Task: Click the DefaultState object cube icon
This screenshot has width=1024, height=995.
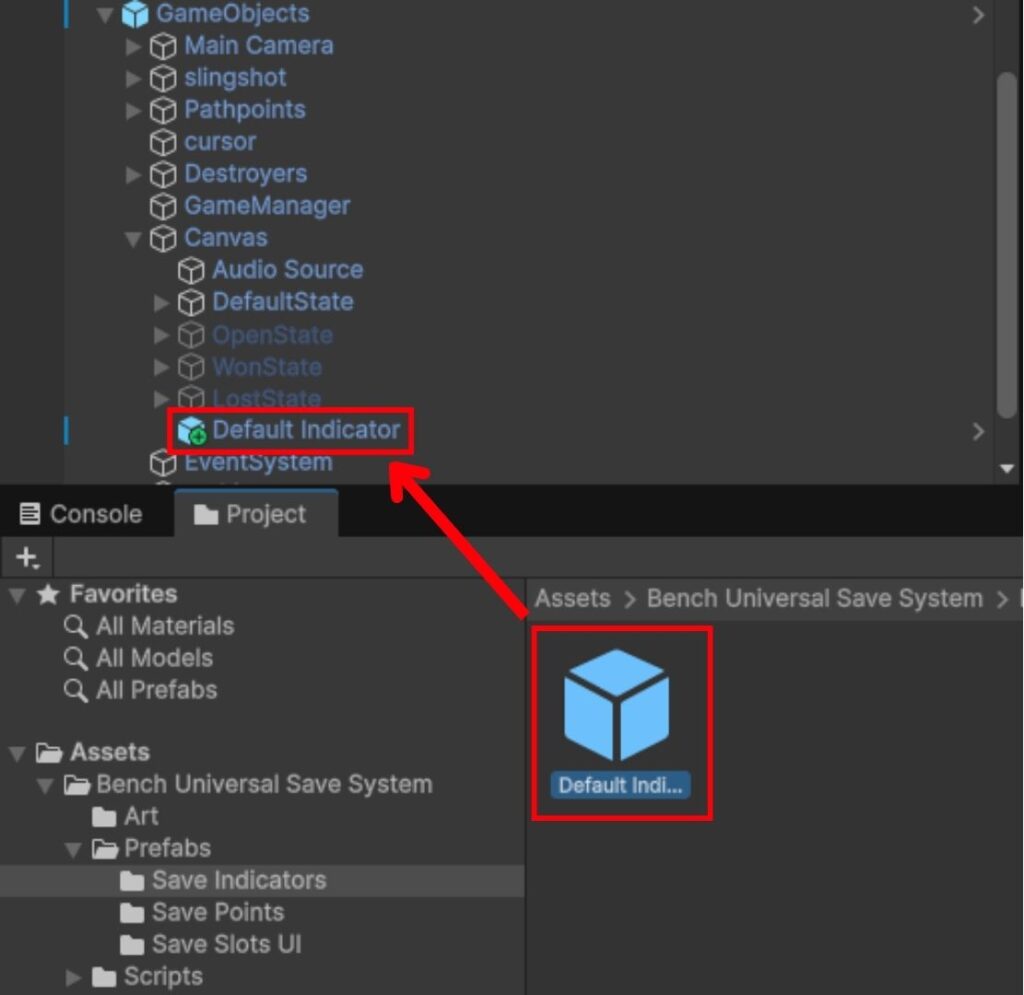Action: 191,302
